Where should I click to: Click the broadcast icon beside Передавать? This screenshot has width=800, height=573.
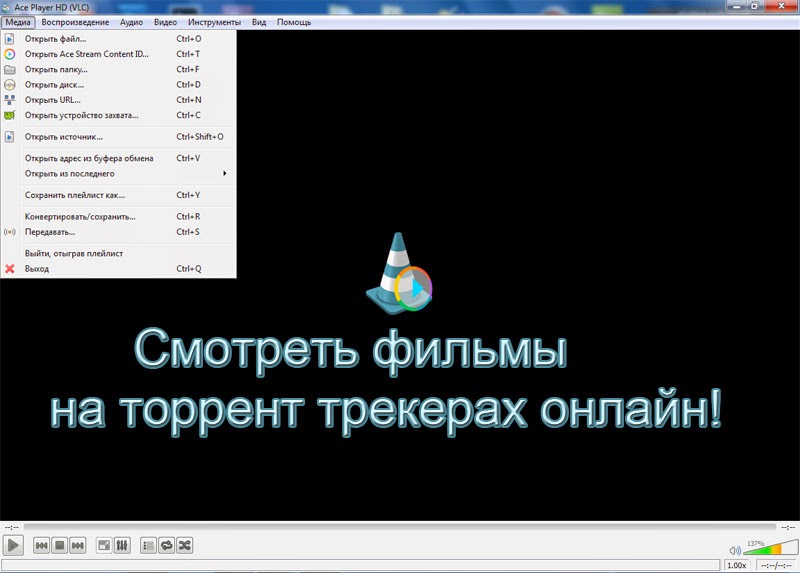pyautogui.click(x=10, y=232)
